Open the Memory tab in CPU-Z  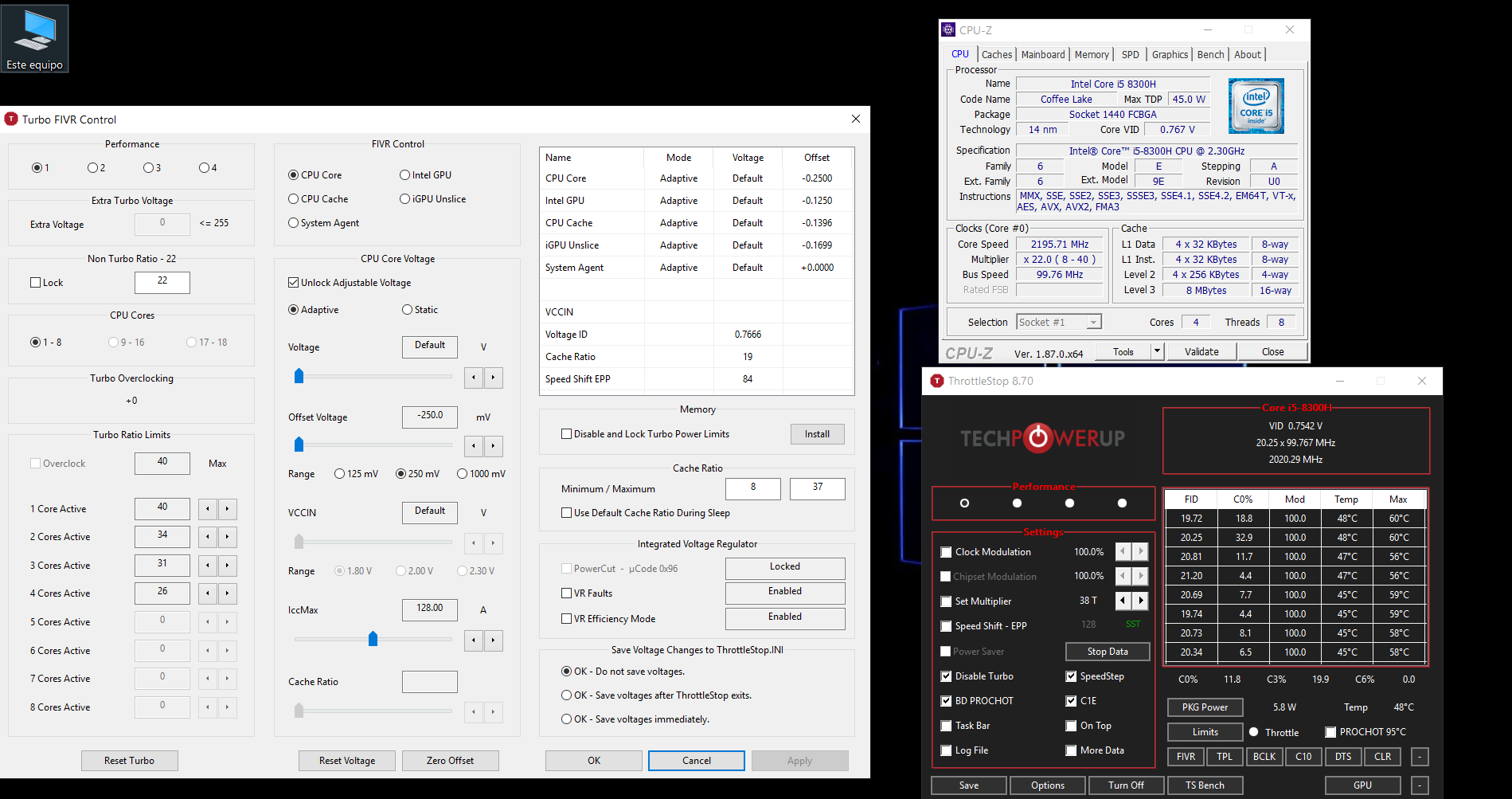click(x=1091, y=55)
